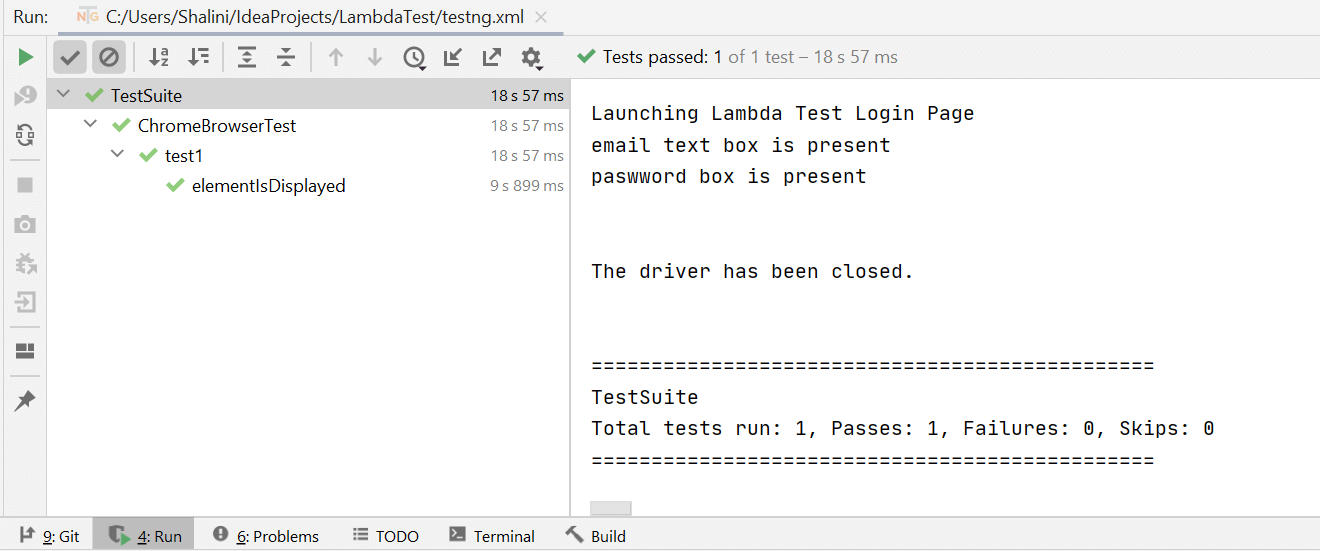Sort tests alphabetically
Image resolution: width=1320 pixels, height=551 pixels.
pyautogui.click(x=159, y=57)
